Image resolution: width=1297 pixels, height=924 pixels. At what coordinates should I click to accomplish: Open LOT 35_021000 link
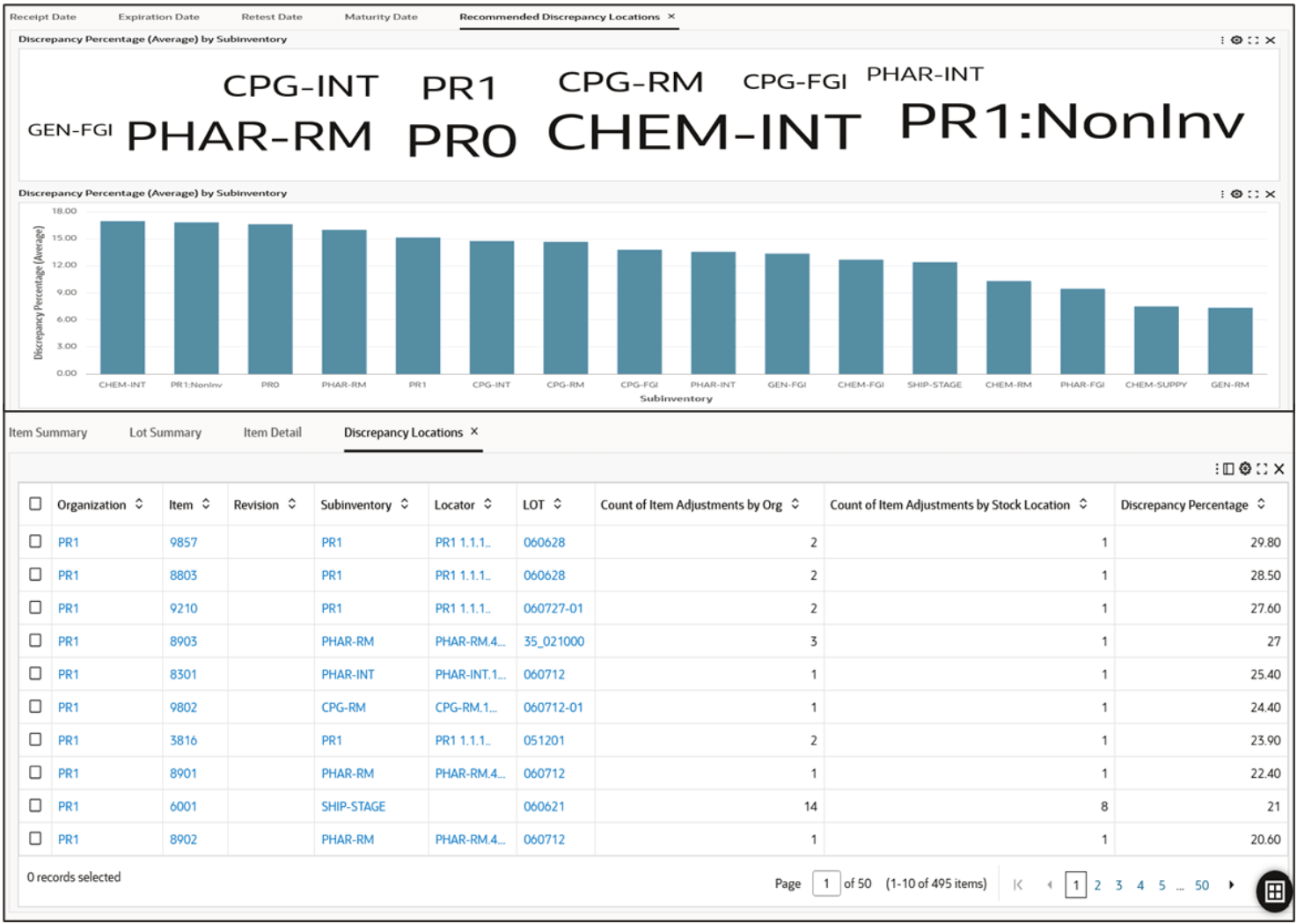(x=554, y=642)
